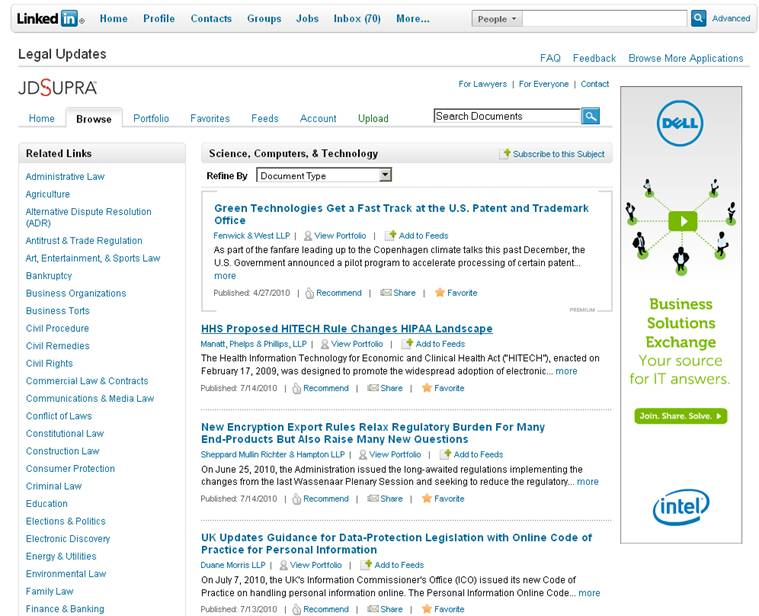This screenshot has width=759, height=616.
Task: Open LinkedIn Profile menu
Action: click(x=159, y=18)
